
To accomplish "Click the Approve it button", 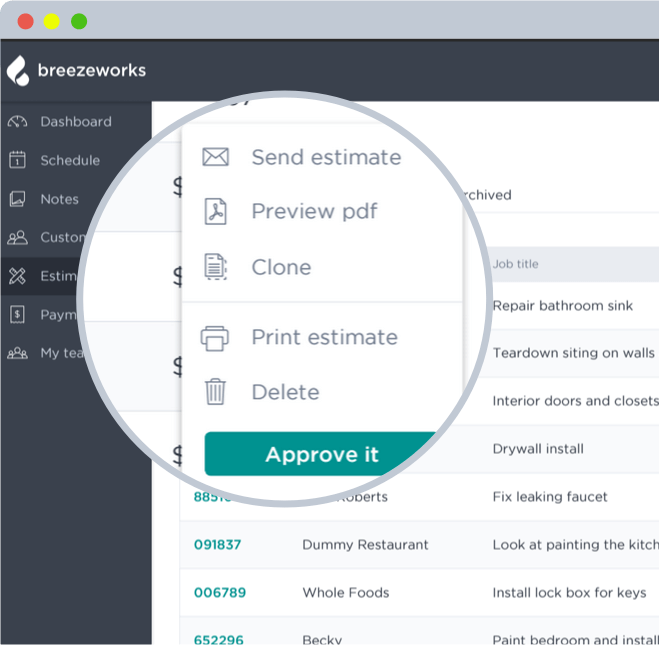I will coord(322,454).
